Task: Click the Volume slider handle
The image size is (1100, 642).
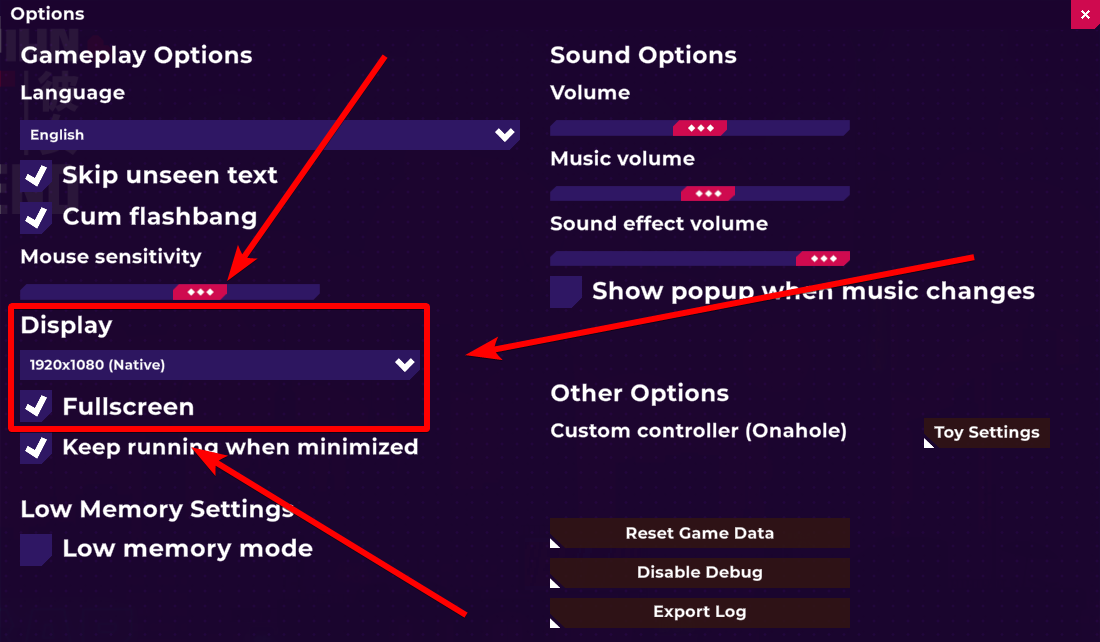Action: (x=700, y=128)
